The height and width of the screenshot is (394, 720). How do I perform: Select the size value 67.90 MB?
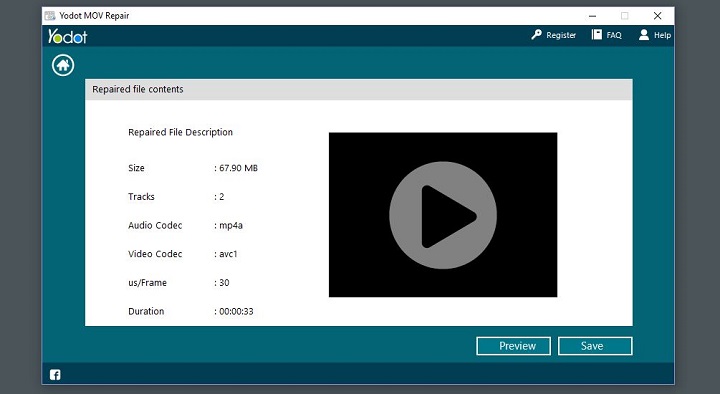(x=238, y=168)
